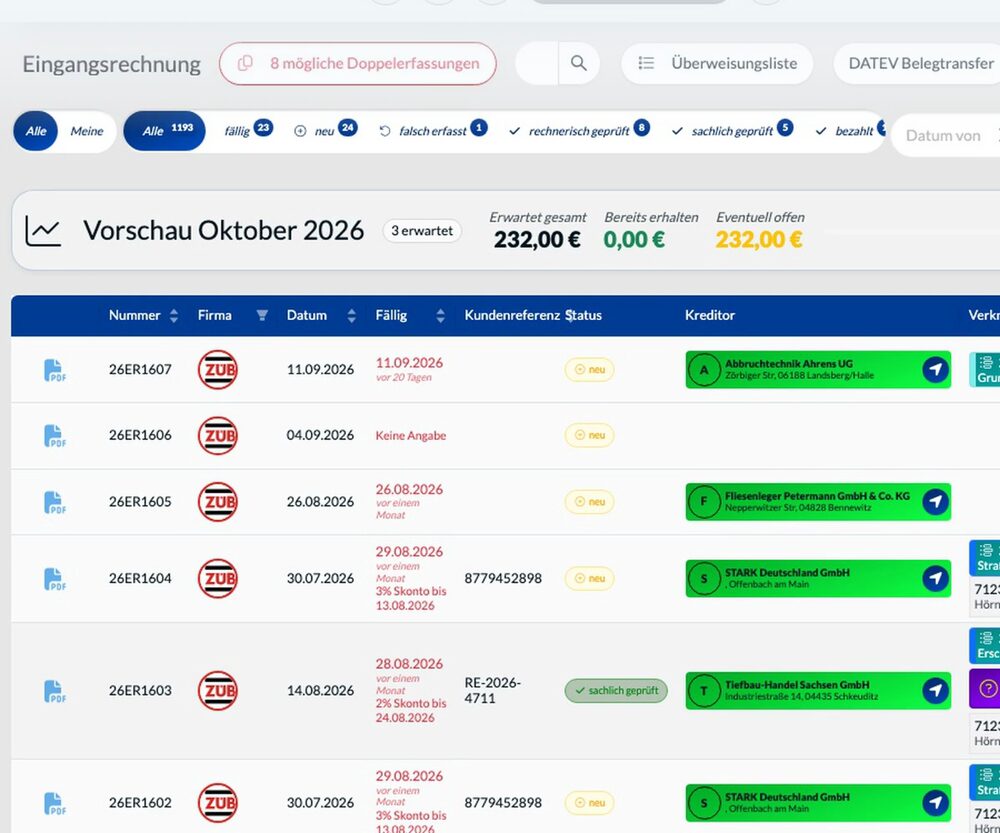Image resolution: width=1000 pixels, height=833 pixels.
Task: Click the search input field
Action: [537, 63]
